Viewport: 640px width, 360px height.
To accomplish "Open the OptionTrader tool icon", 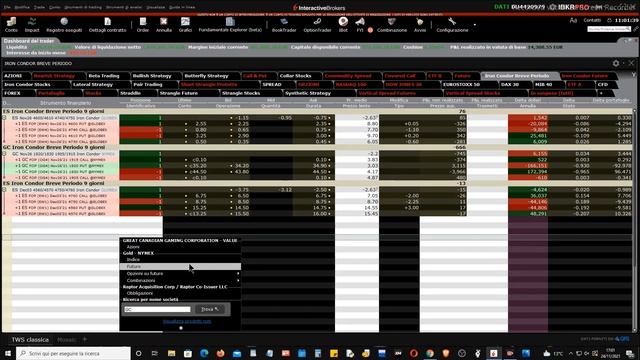I will (x=317, y=24).
